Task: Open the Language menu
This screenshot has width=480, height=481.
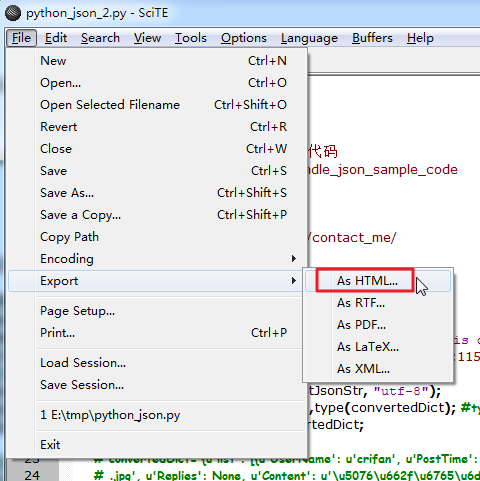Action: [x=309, y=38]
